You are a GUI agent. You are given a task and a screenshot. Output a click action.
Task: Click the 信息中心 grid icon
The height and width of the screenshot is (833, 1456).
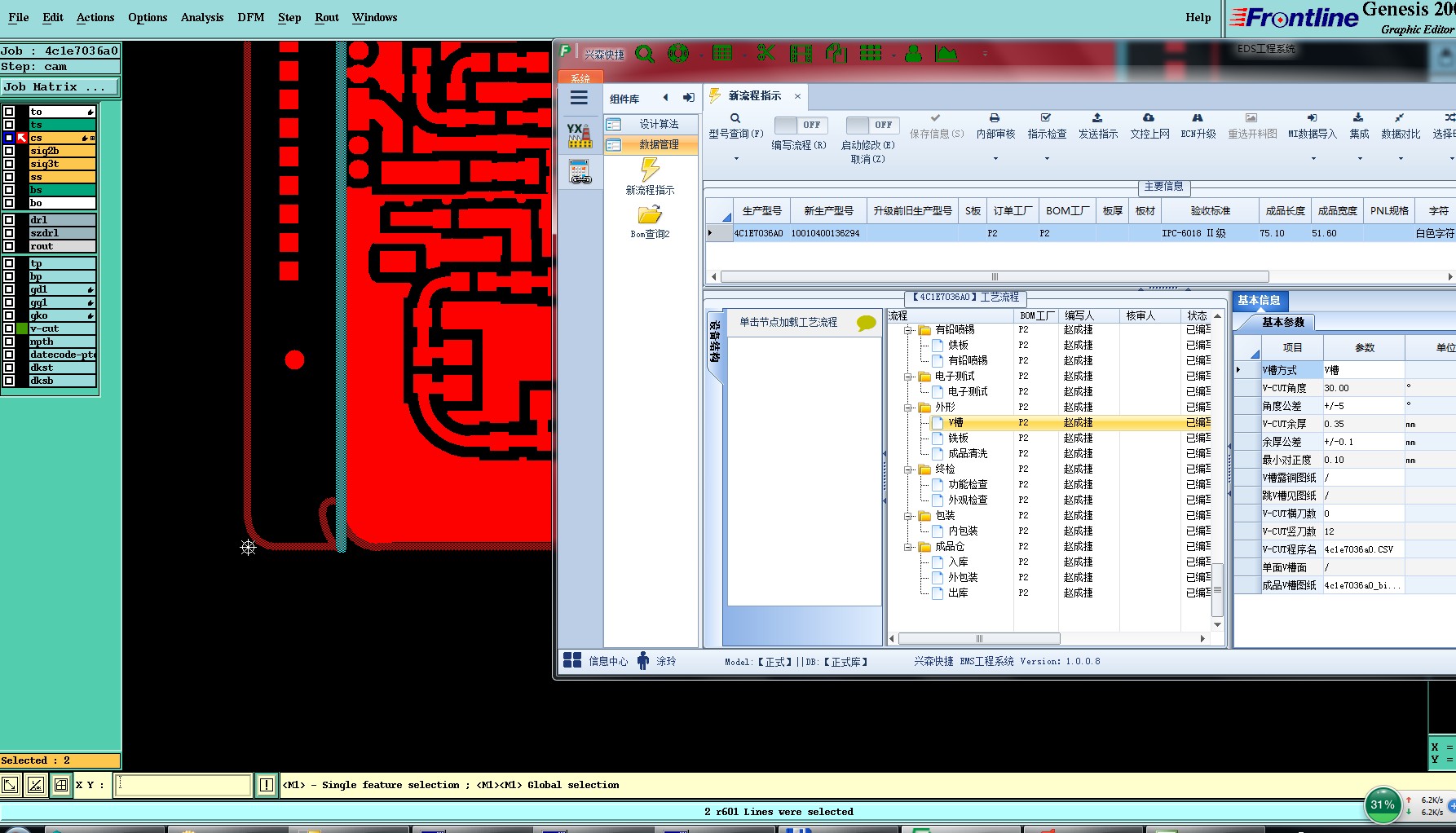point(572,660)
